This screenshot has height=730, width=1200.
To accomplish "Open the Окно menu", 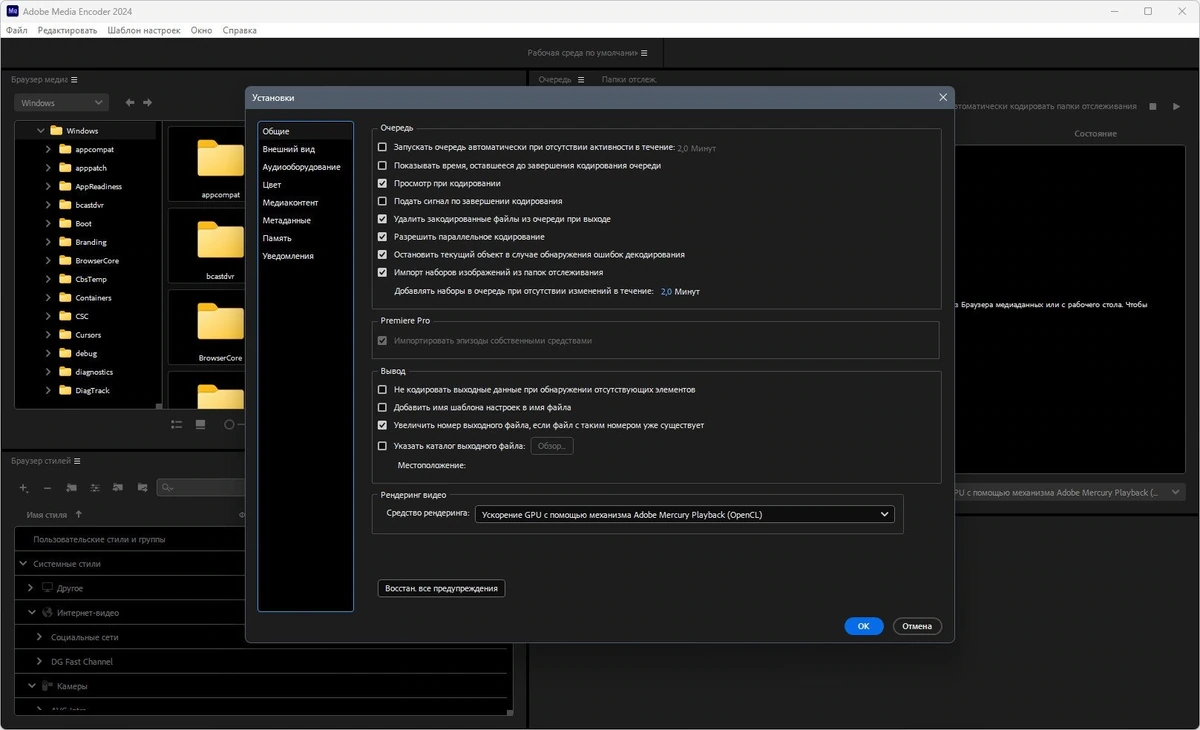I will click(201, 30).
